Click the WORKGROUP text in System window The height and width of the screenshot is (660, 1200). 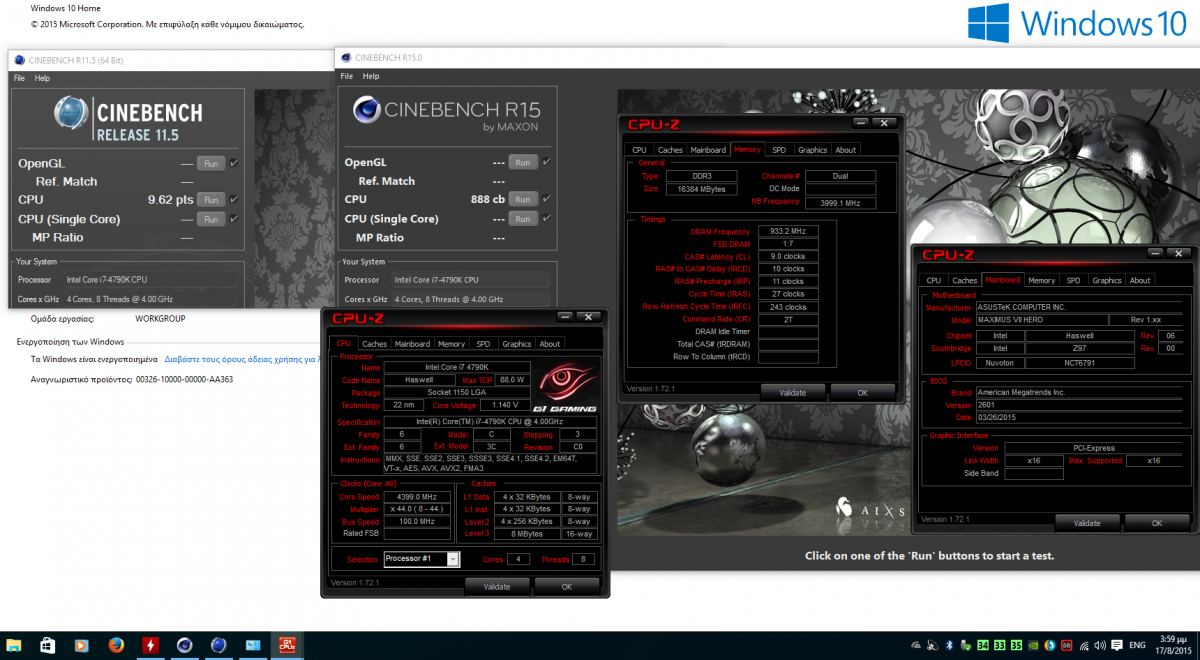[158, 319]
